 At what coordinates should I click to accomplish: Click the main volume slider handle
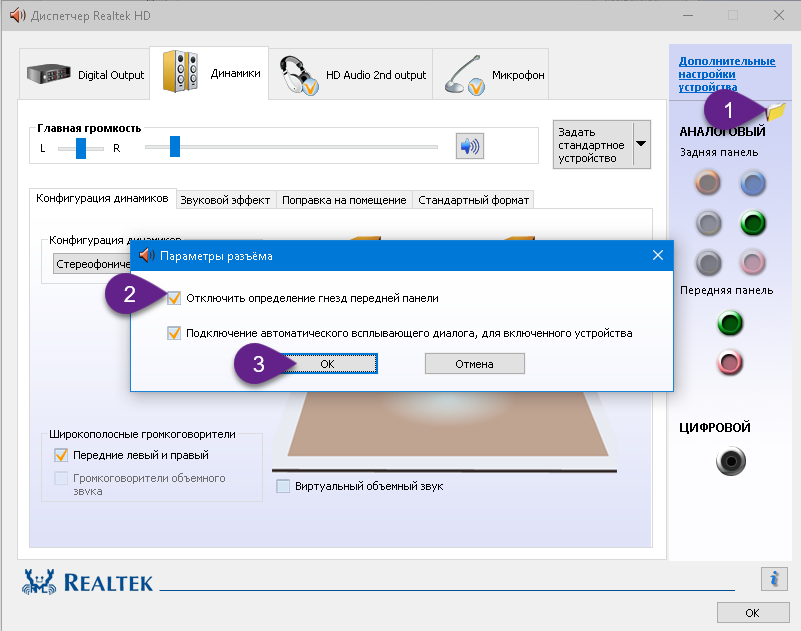175,146
